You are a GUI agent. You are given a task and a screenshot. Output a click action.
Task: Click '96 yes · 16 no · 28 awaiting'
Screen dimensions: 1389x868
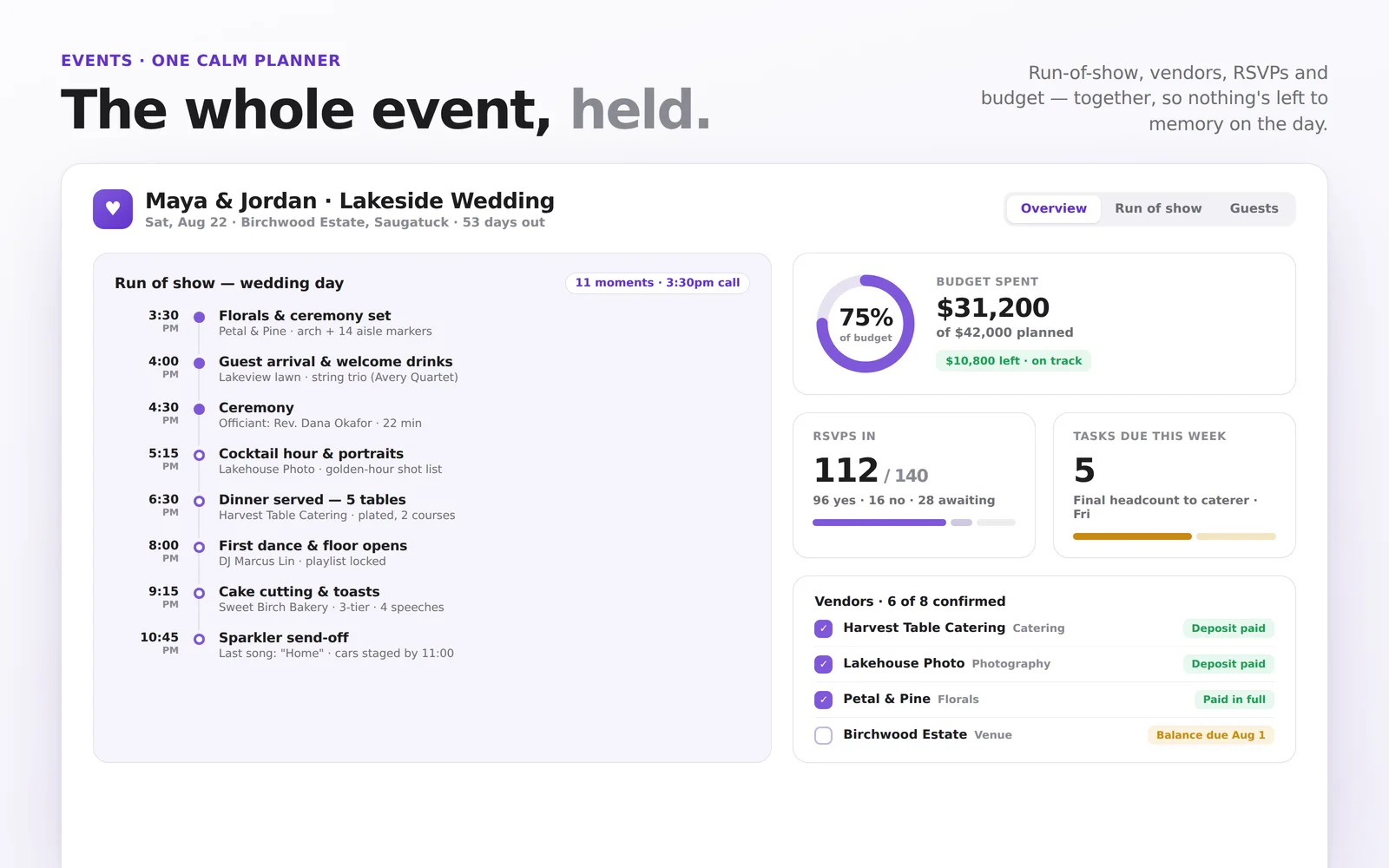904,500
